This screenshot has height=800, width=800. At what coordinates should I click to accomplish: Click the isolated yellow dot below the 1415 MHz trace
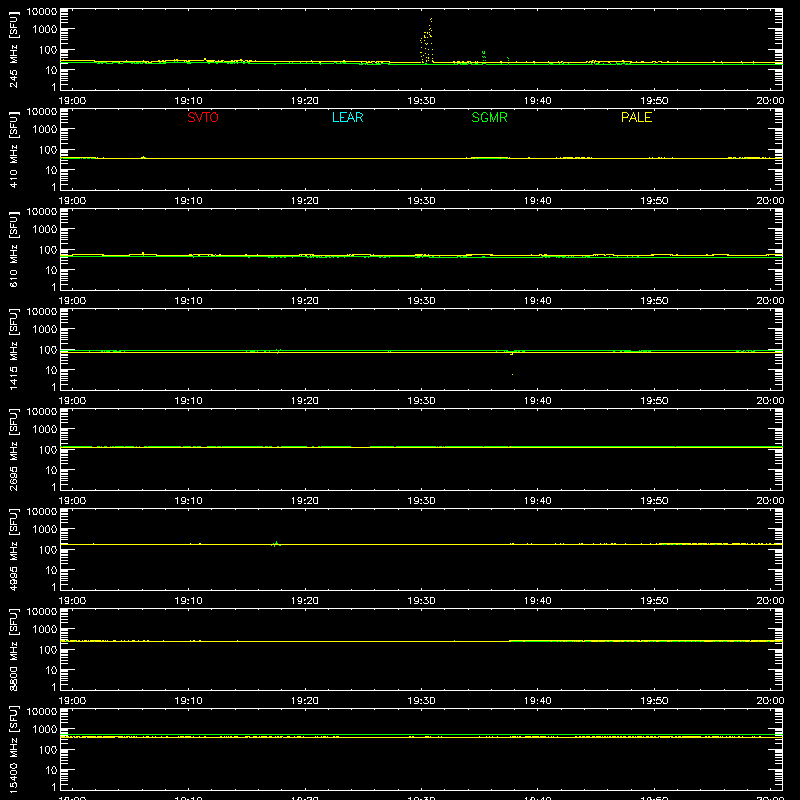click(x=512, y=374)
